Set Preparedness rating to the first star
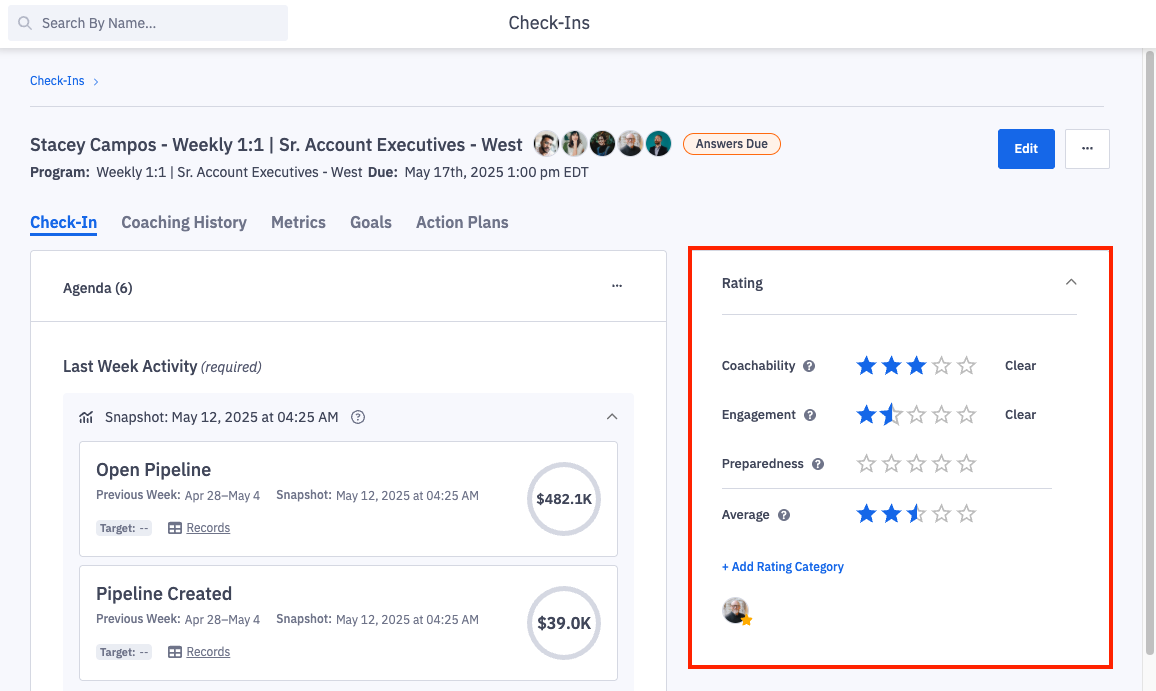The height and width of the screenshot is (691, 1156). pyautogui.click(x=866, y=464)
